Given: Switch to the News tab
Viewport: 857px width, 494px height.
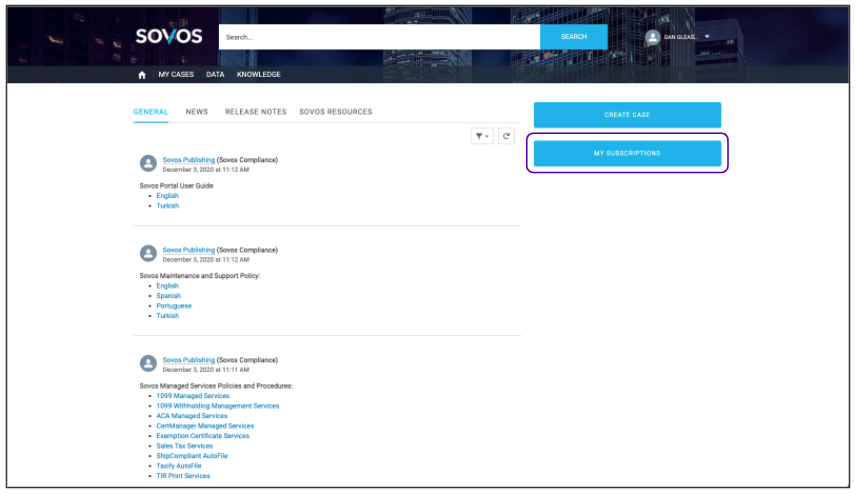Looking at the screenshot, I should pos(197,112).
